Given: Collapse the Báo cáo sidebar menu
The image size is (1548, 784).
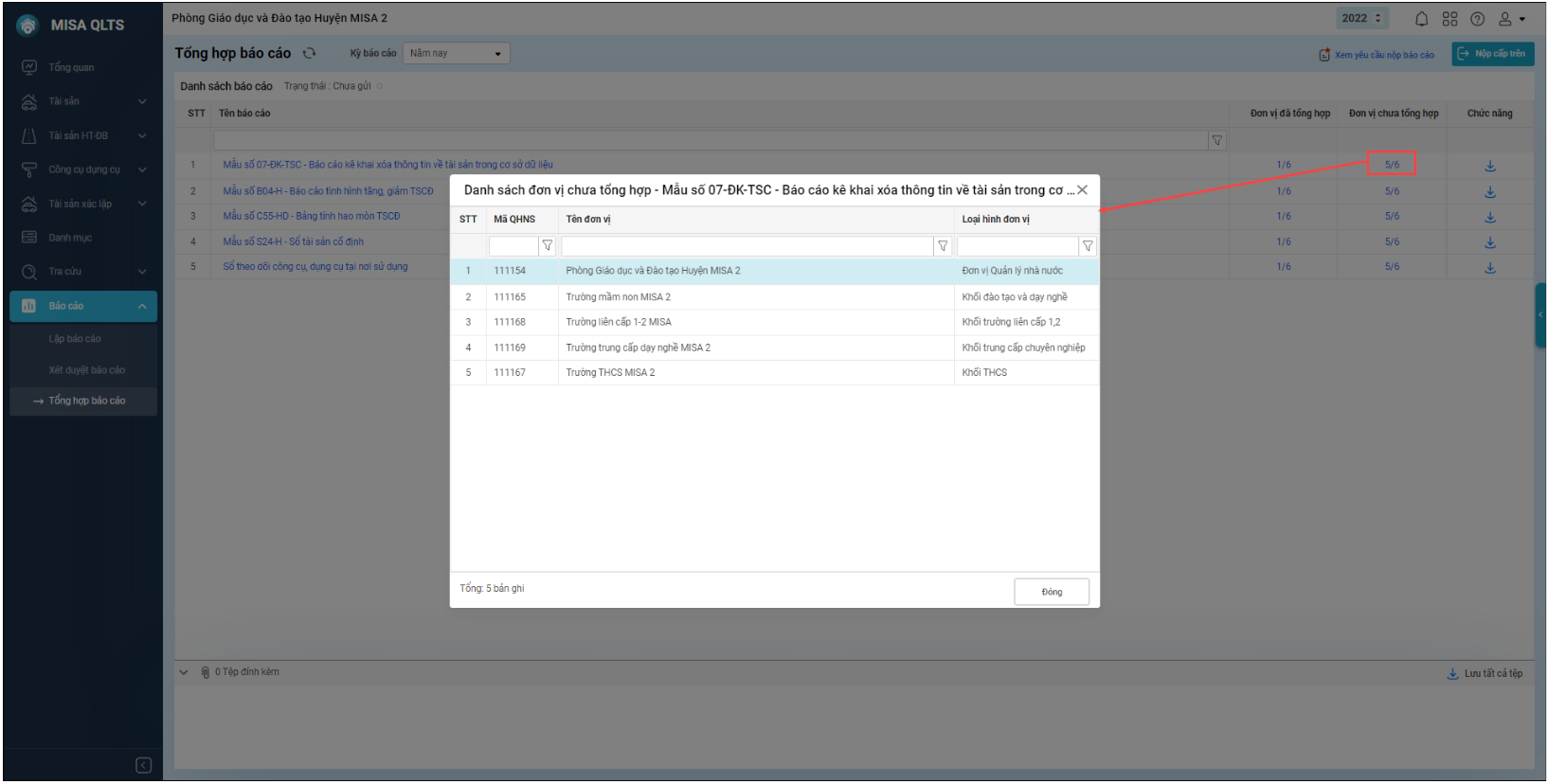Looking at the screenshot, I should tap(142, 306).
